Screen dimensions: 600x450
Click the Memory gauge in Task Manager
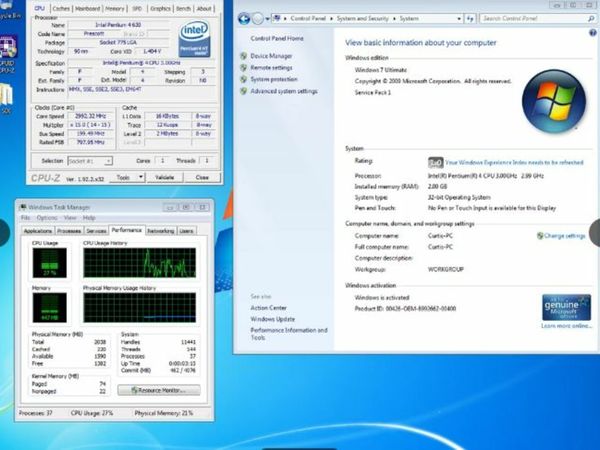point(49,308)
